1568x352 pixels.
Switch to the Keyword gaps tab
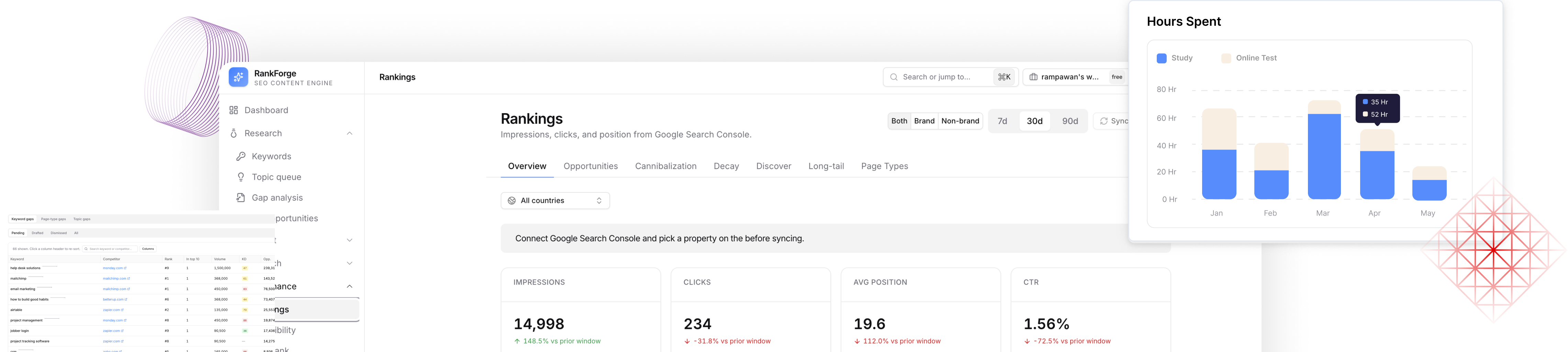pyautogui.click(x=23, y=219)
